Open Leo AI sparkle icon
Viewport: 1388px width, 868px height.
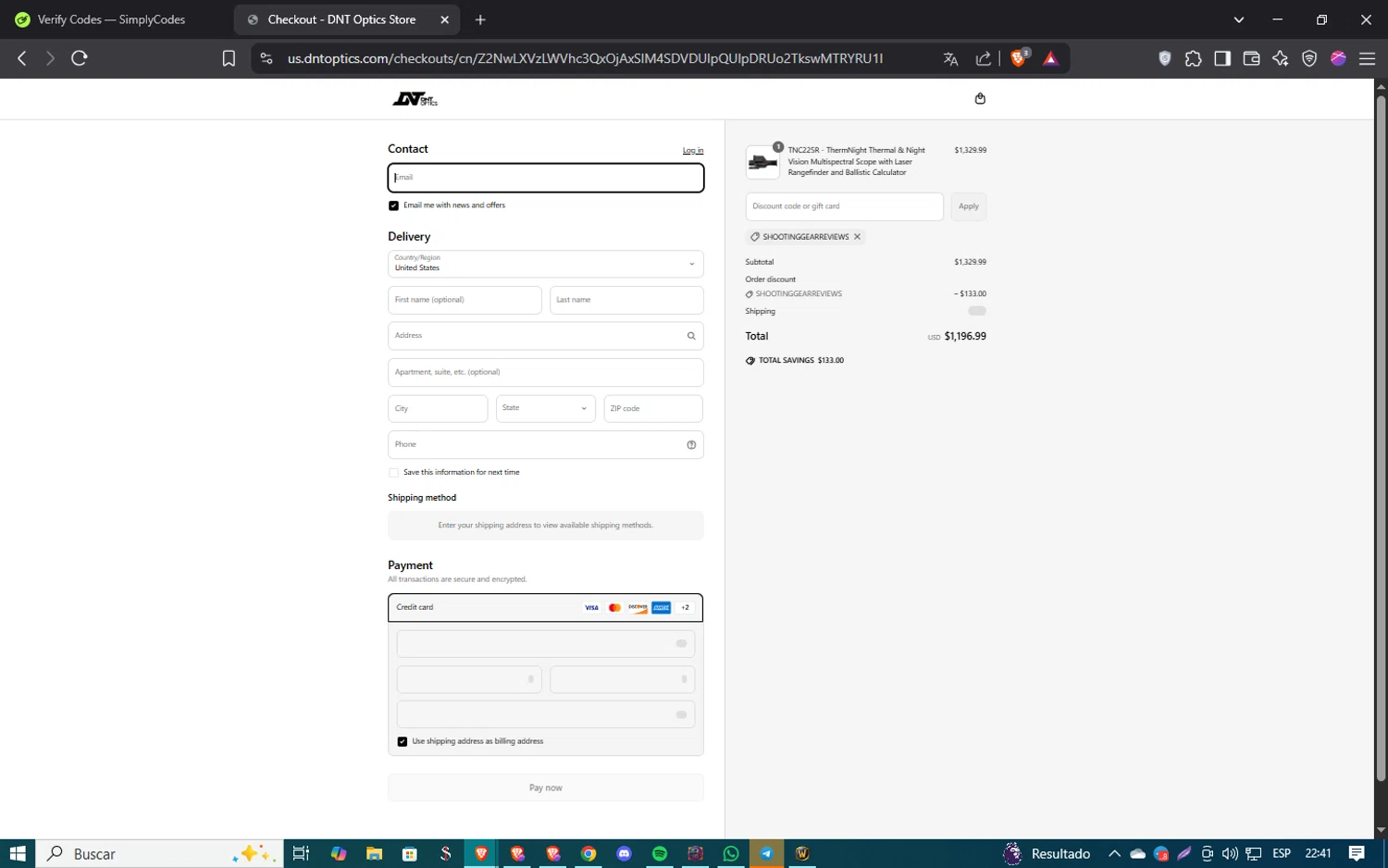coord(1281,58)
